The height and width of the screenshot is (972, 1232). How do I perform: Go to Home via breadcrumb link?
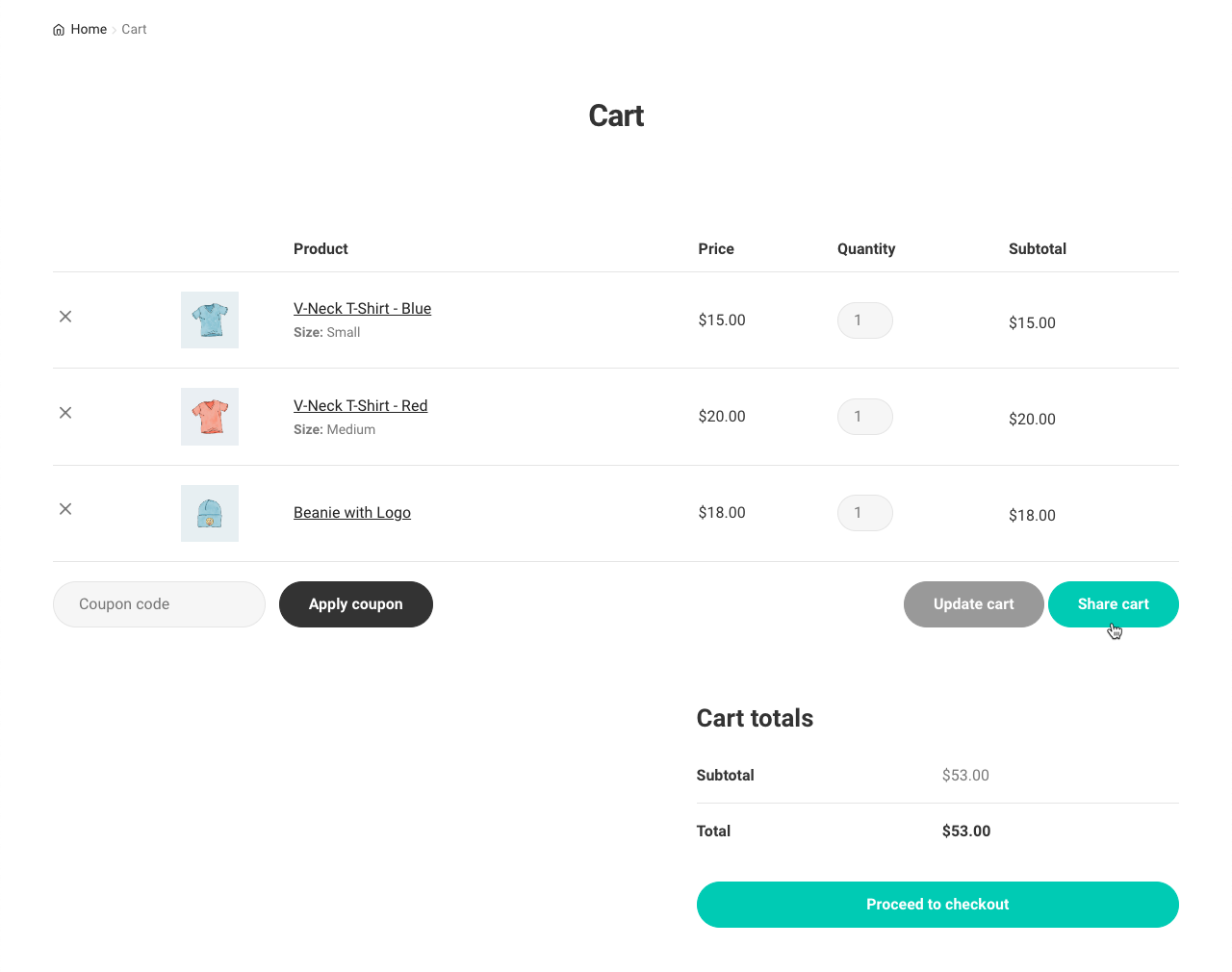pyautogui.click(x=89, y=30)
